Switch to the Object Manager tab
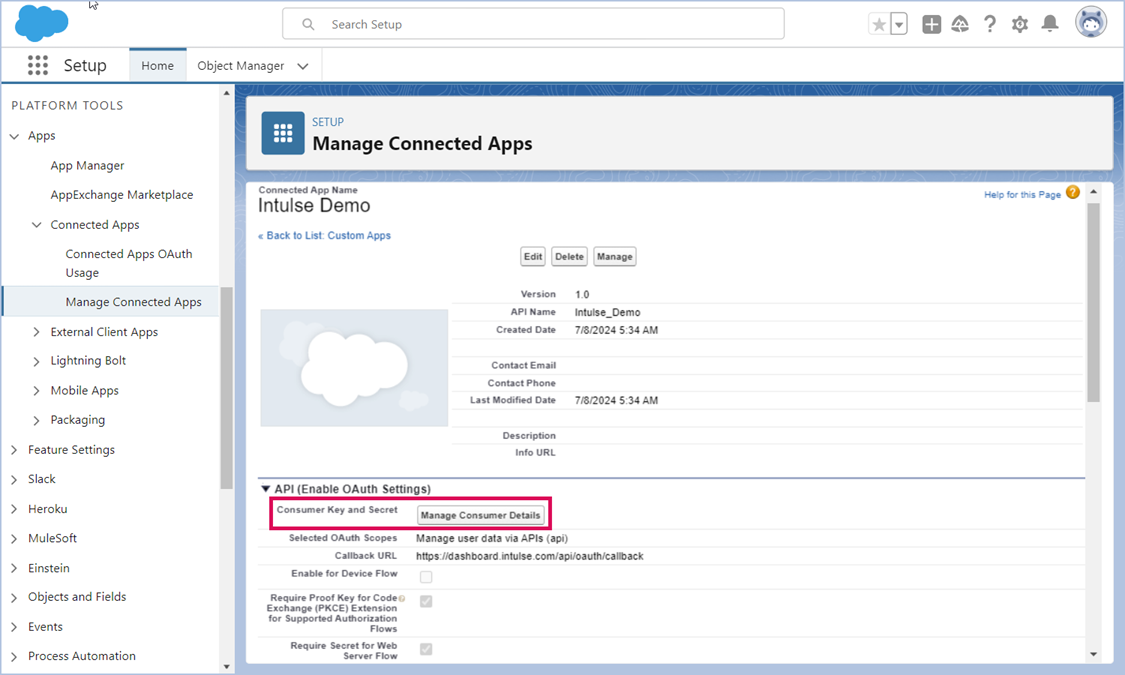1125x675 pixels. coord(240,65)
